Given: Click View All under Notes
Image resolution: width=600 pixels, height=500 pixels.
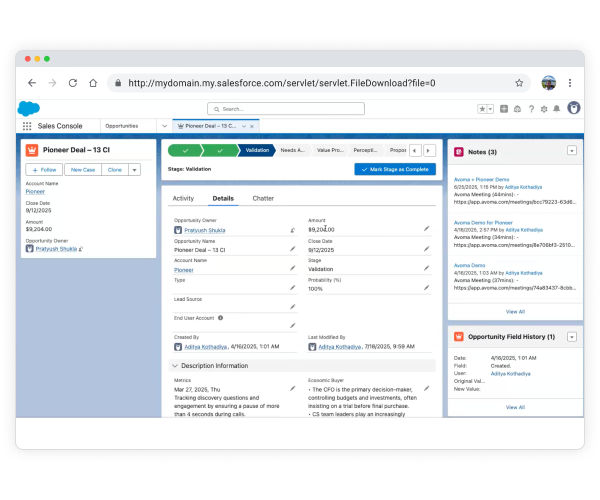Looking at the screenshot, I should click(x=515, y=312).
